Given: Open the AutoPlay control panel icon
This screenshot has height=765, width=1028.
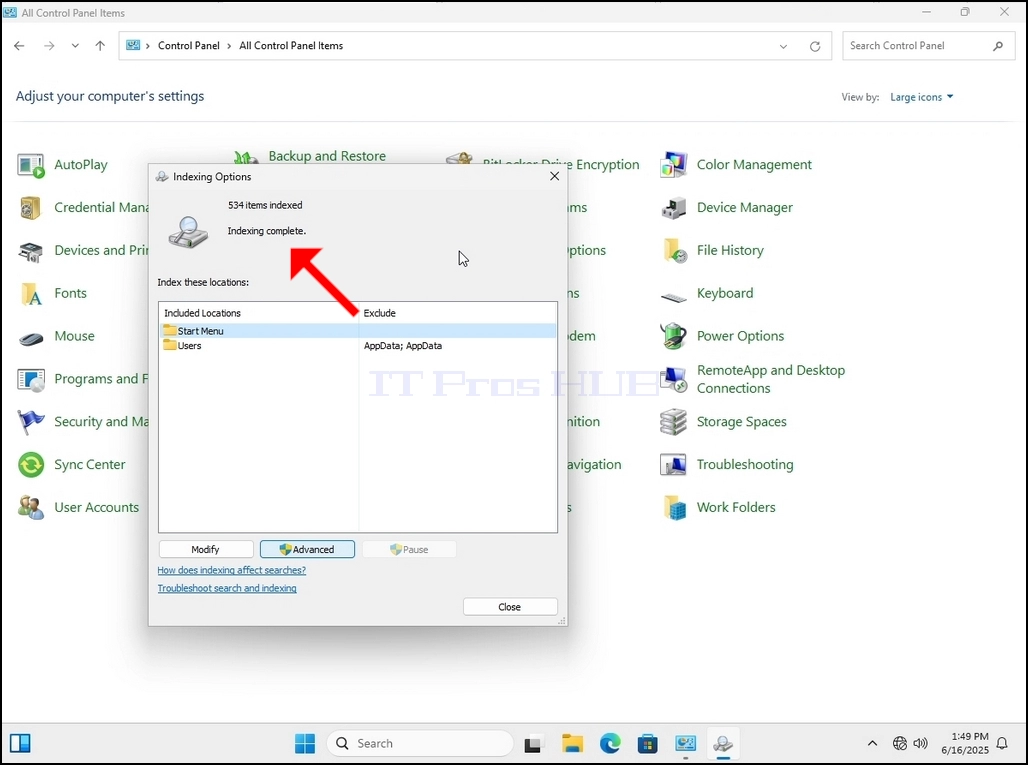Looking at the screenshot, I should tap(30, 165).
